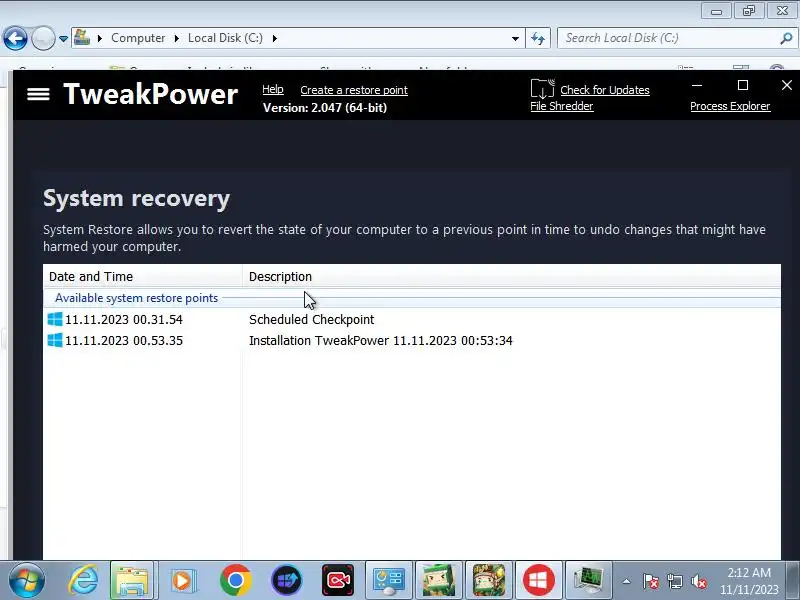800x600 pixels.
Task: Click the 11.11.2023 00.31.54 date entry
Action: [x=124, y=319]
